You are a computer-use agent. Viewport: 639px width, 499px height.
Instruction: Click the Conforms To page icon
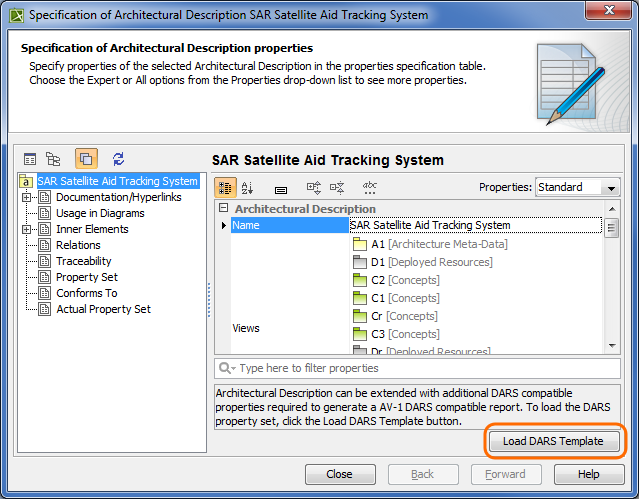point(44,294)
